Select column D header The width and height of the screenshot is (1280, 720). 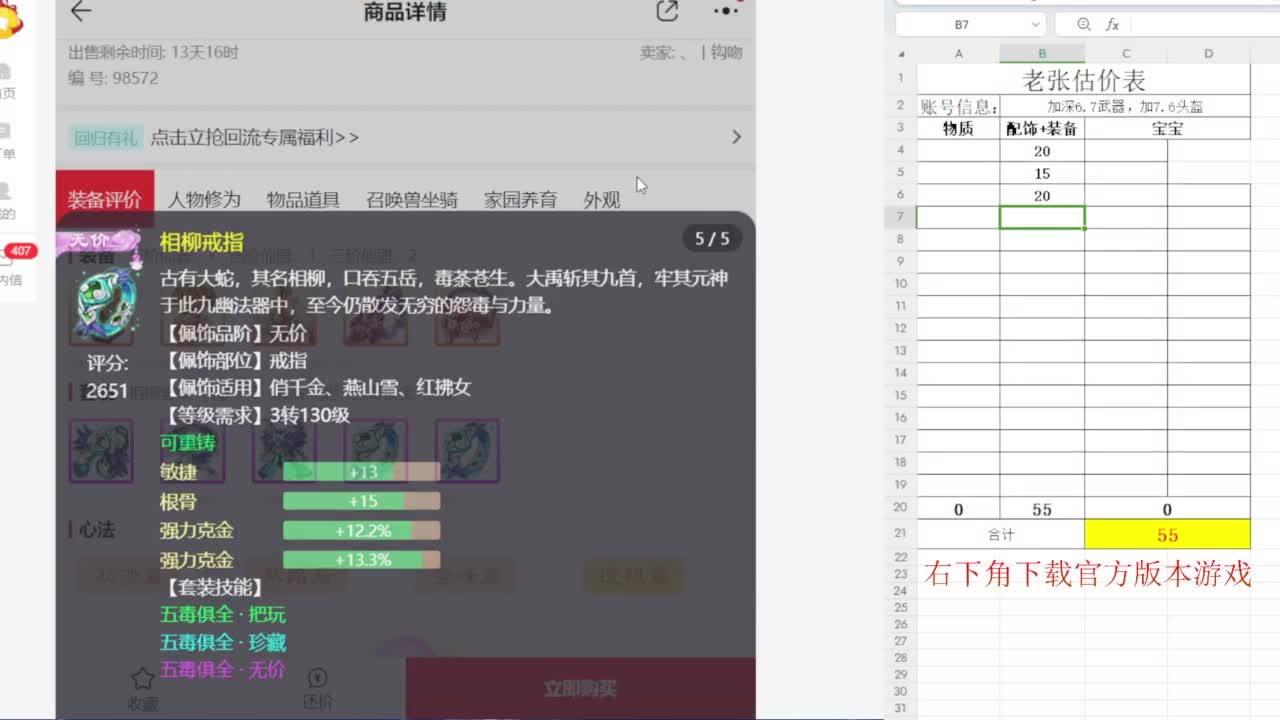1208,54
